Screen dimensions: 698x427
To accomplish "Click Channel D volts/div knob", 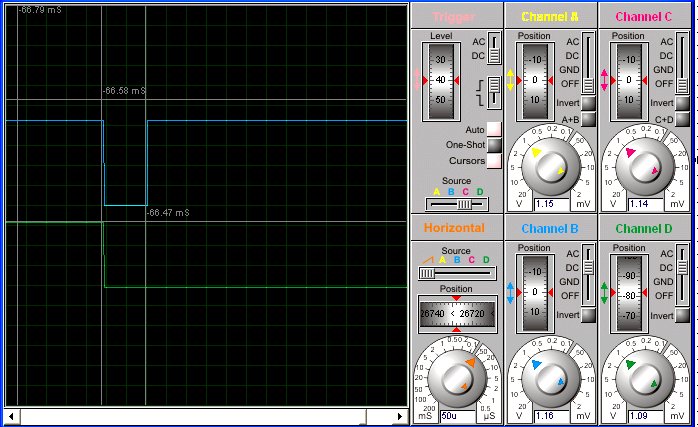I will point(645,379).
